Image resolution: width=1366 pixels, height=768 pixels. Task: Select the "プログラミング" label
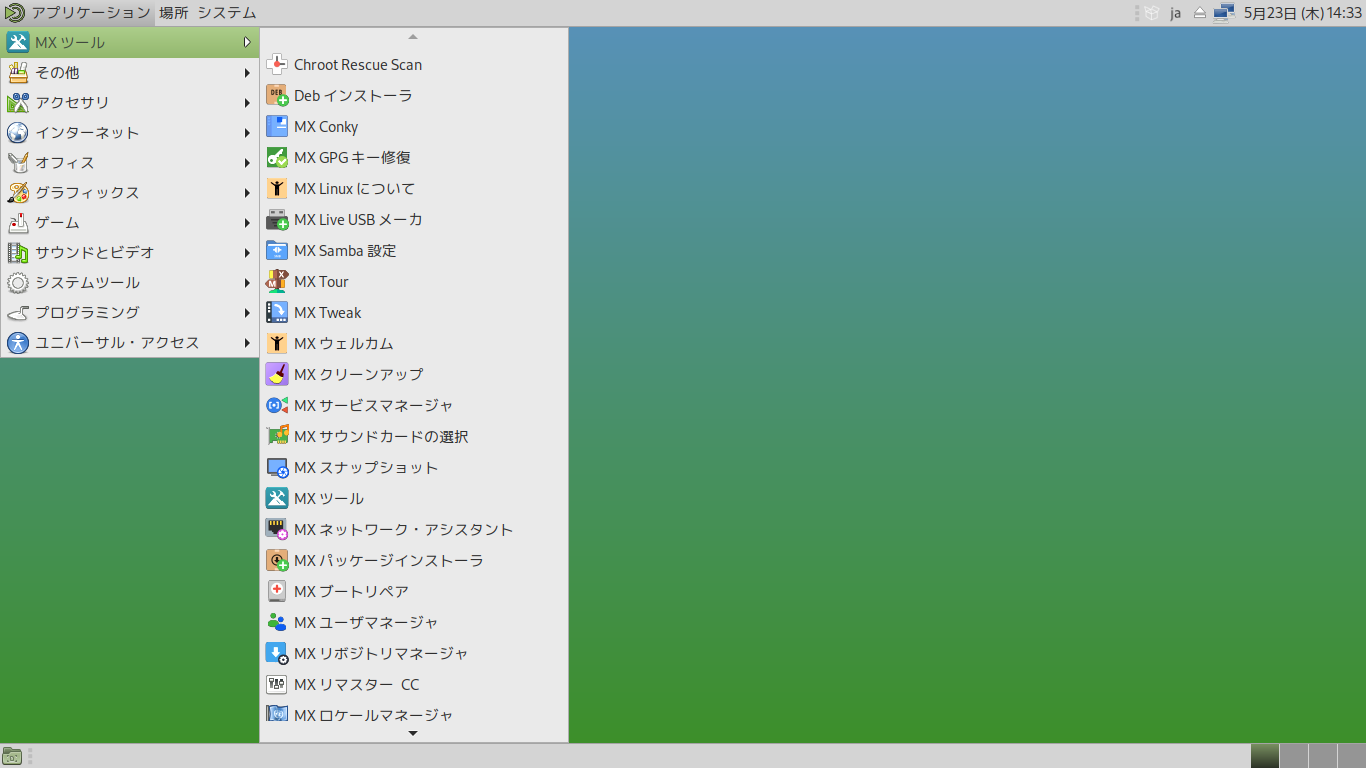coord(87,313)
